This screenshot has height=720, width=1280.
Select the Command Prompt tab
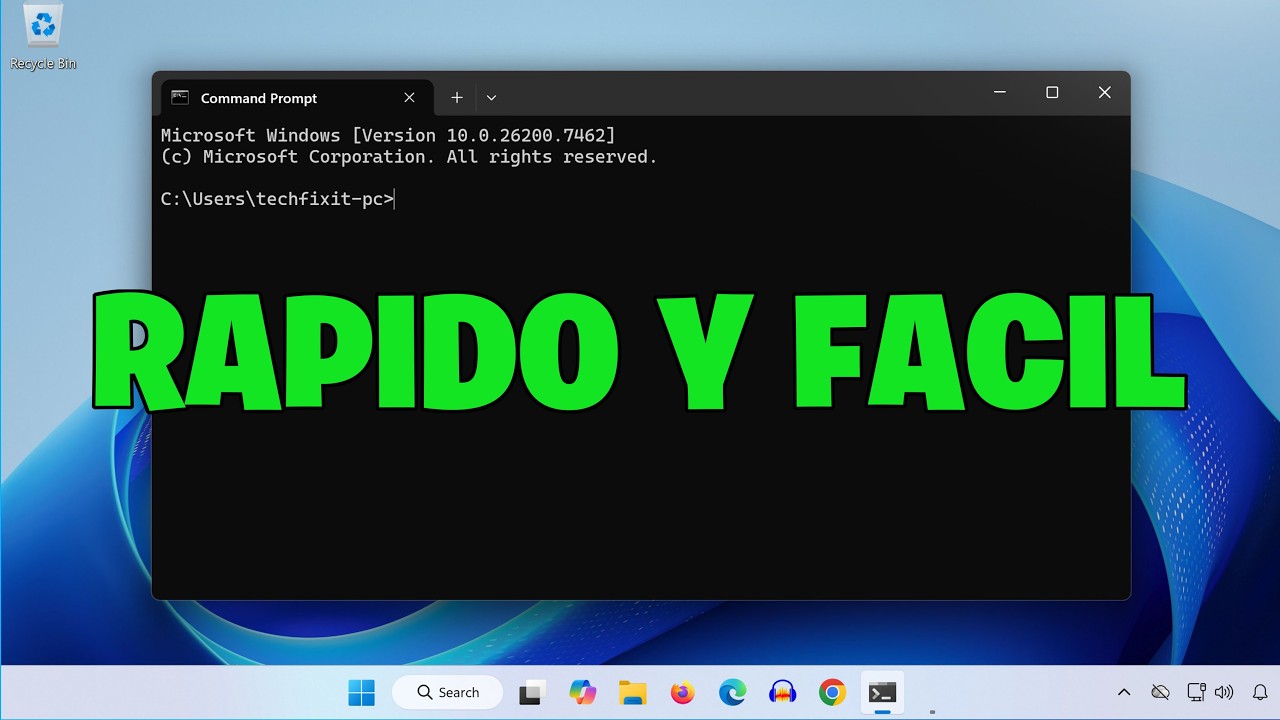click(x=297, y=98)
